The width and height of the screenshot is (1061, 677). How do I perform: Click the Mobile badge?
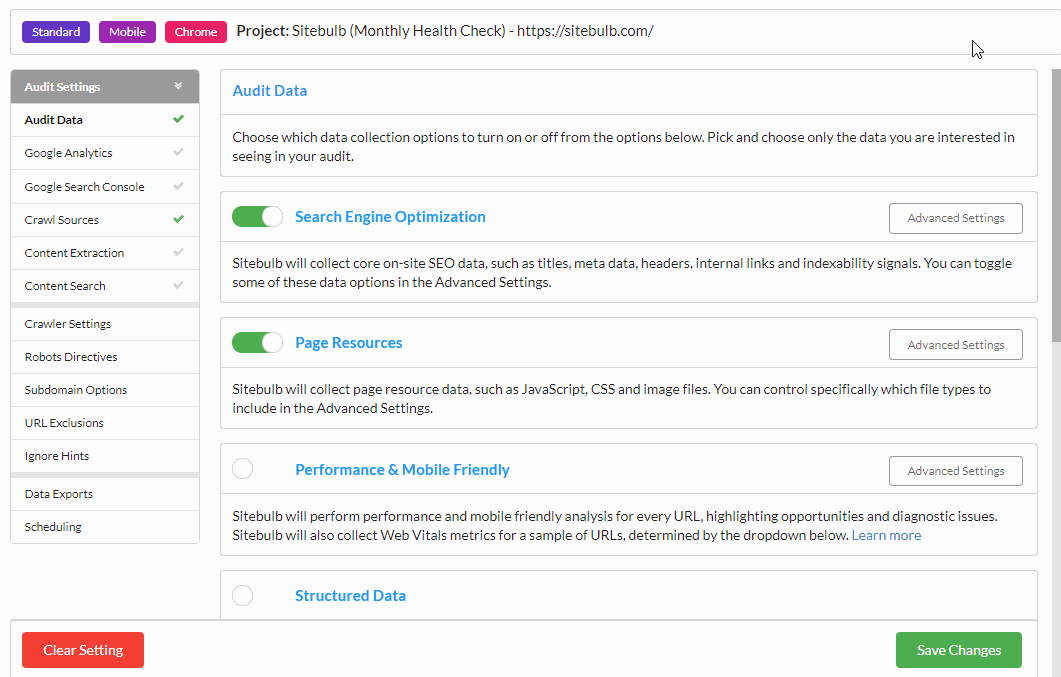[x=127, y=32]
